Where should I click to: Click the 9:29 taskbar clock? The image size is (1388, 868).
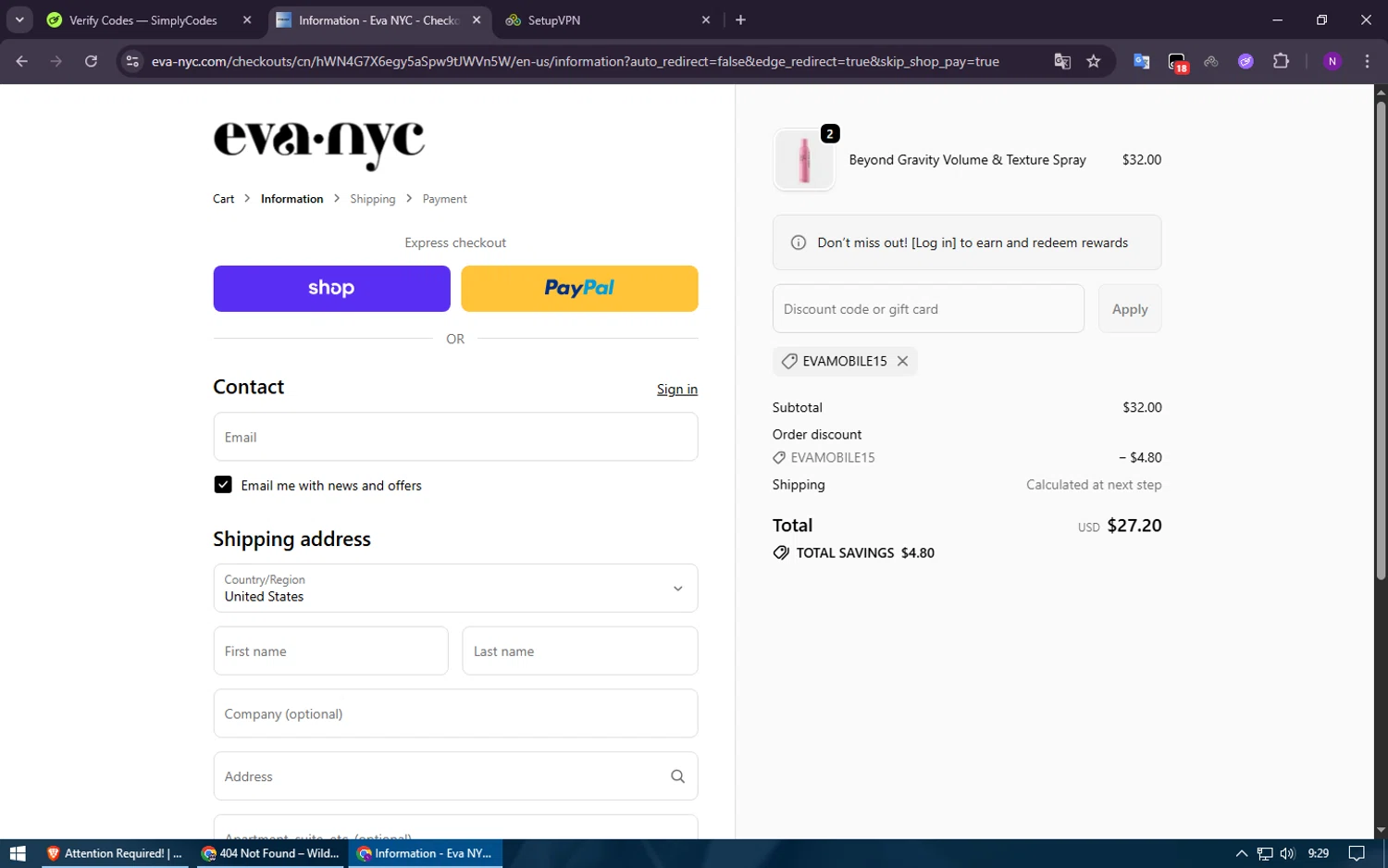click(1318, 853)
